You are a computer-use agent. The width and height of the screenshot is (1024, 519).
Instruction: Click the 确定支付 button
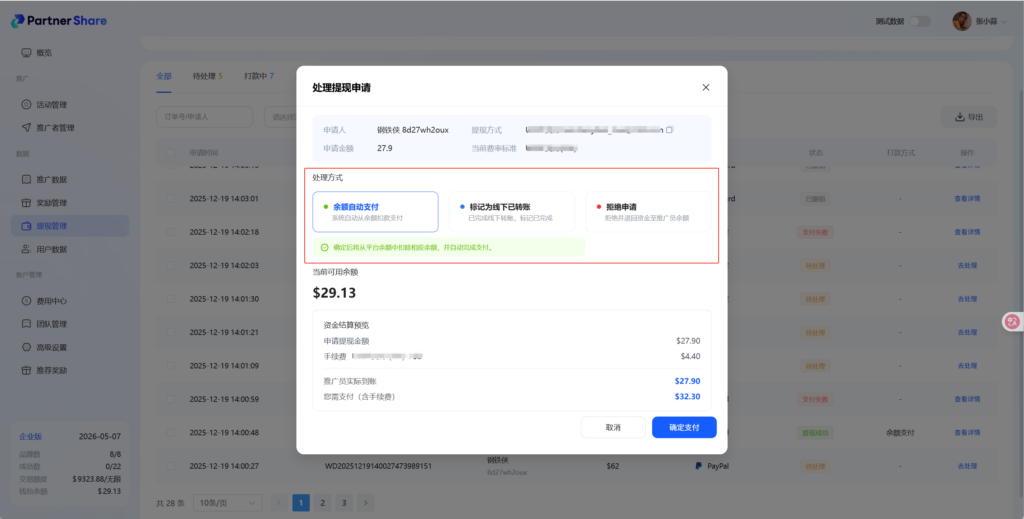pos(684,427)
